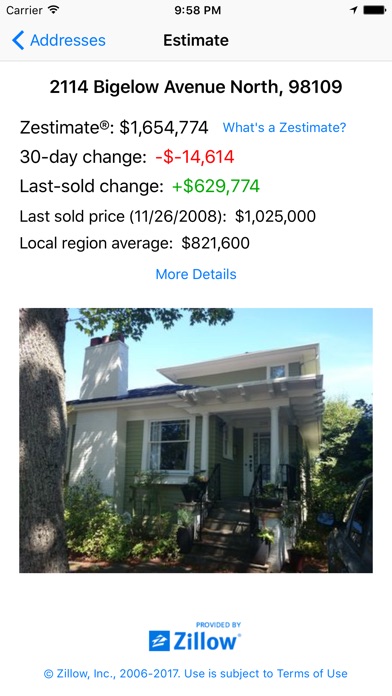
Task: Go back to Addresses
Action: coord(59,40)
